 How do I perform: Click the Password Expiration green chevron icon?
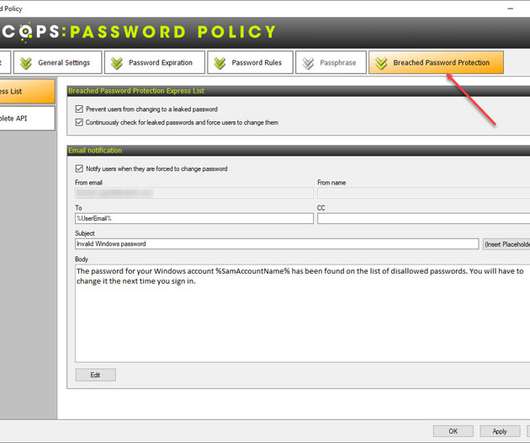tap(117, 63)
